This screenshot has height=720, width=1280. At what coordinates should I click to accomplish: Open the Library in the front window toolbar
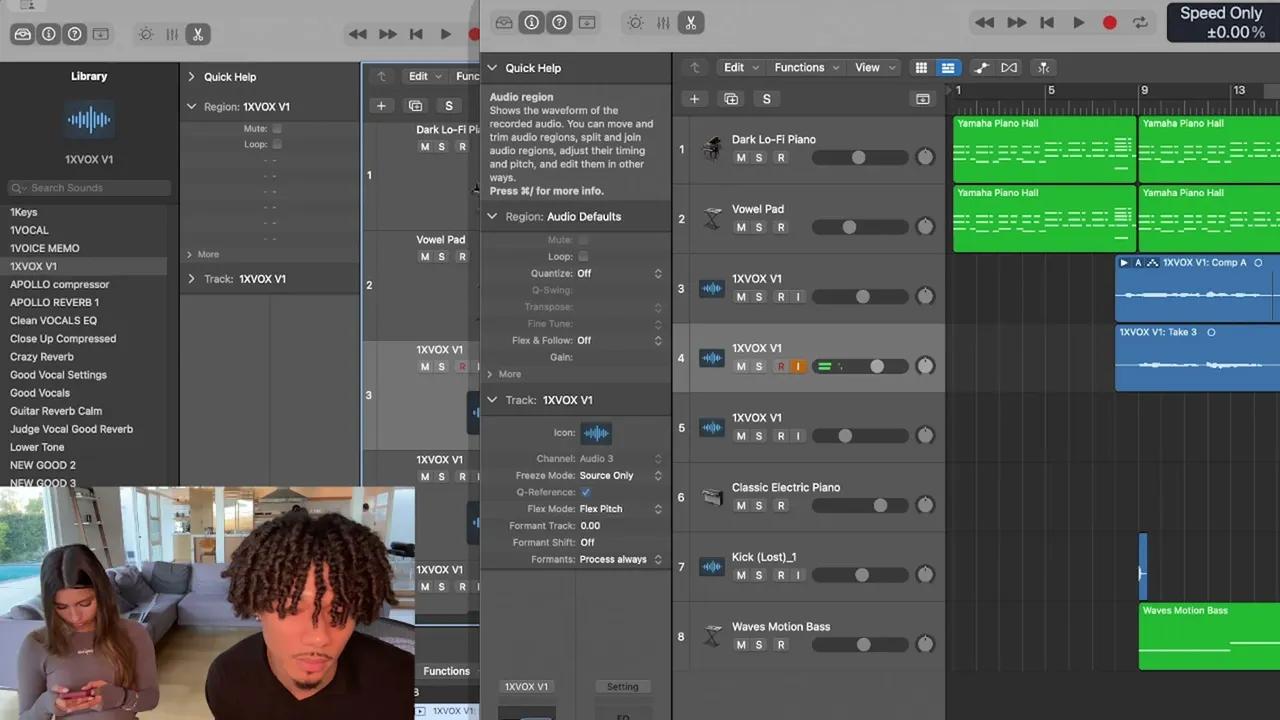tap(504, 22)
